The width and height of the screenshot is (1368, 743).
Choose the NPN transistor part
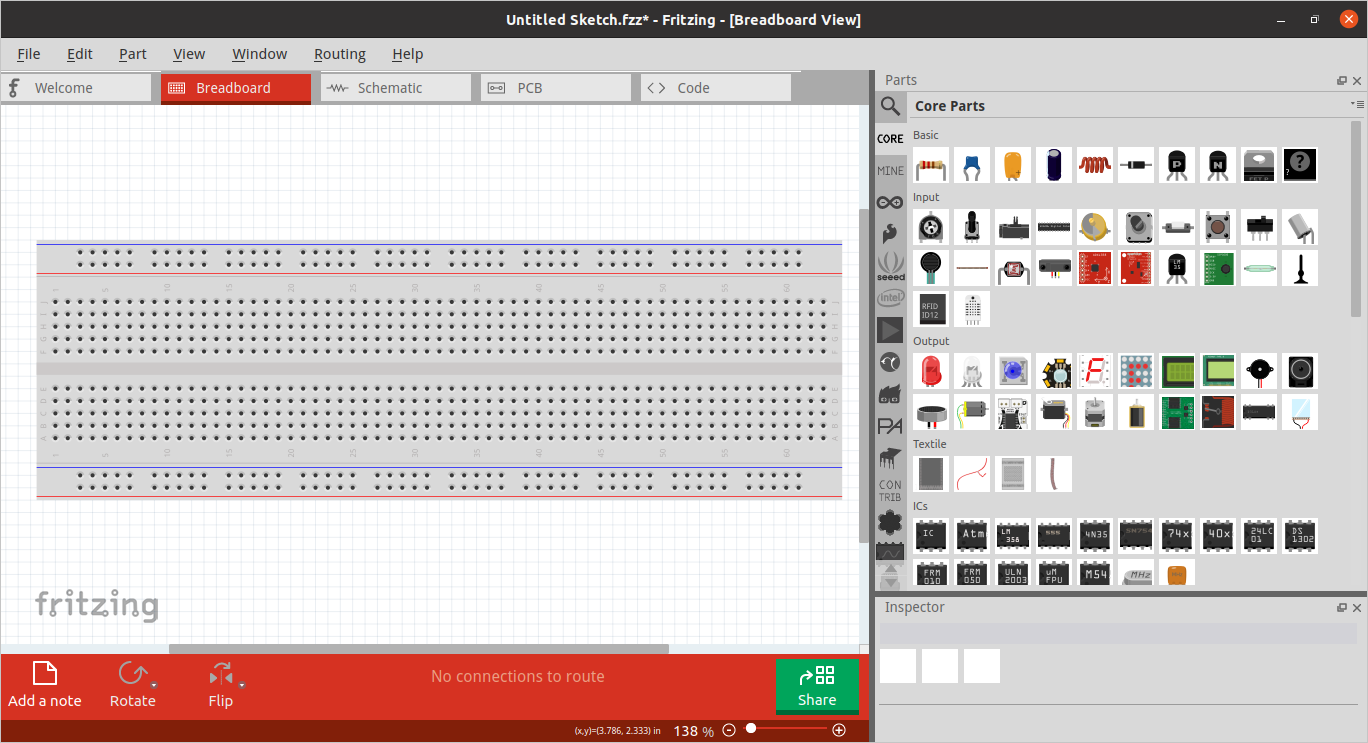[x=1218, y=165]
